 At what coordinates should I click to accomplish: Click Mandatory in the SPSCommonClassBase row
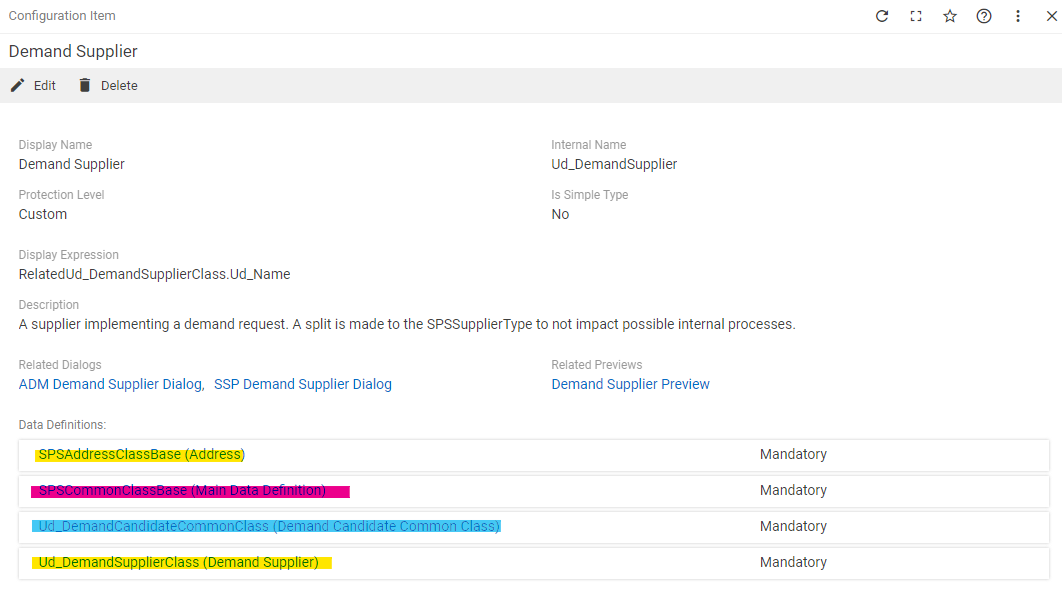pos(793,491)
